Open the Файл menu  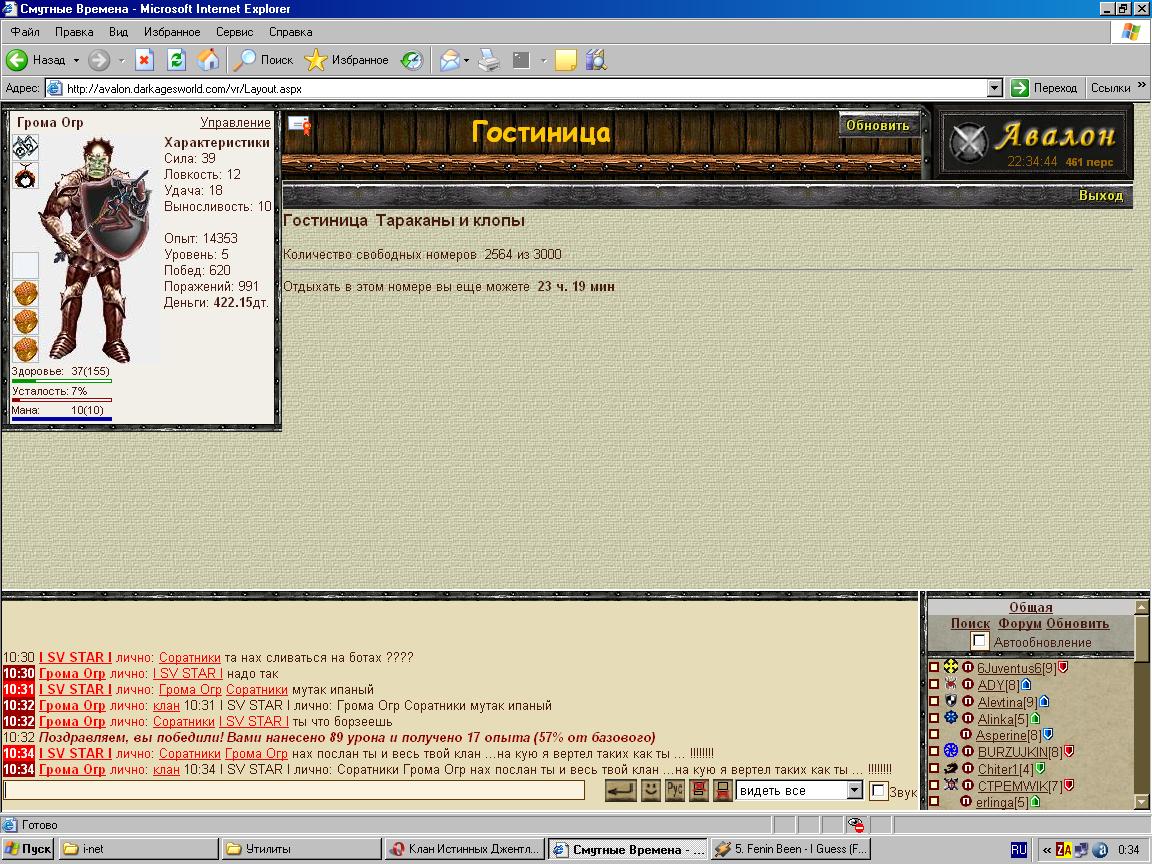[x=25, y=32]
